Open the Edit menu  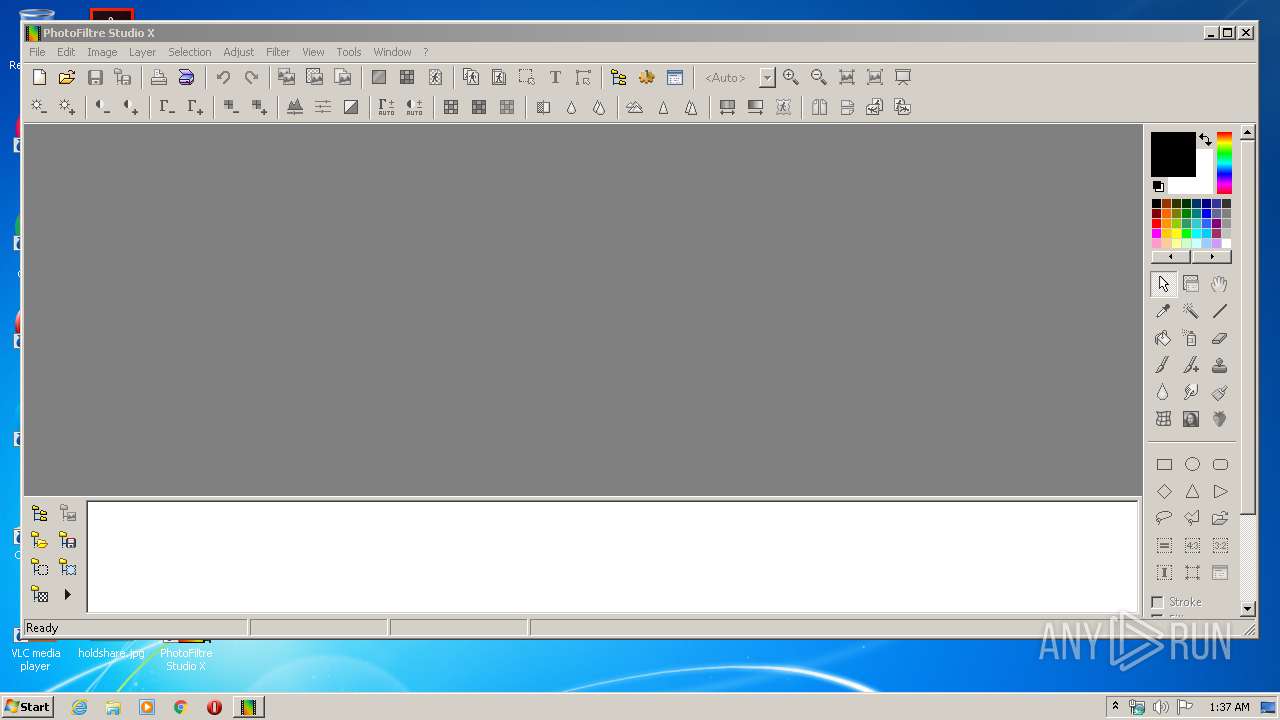pyautogui.click(x=66, y=52)
